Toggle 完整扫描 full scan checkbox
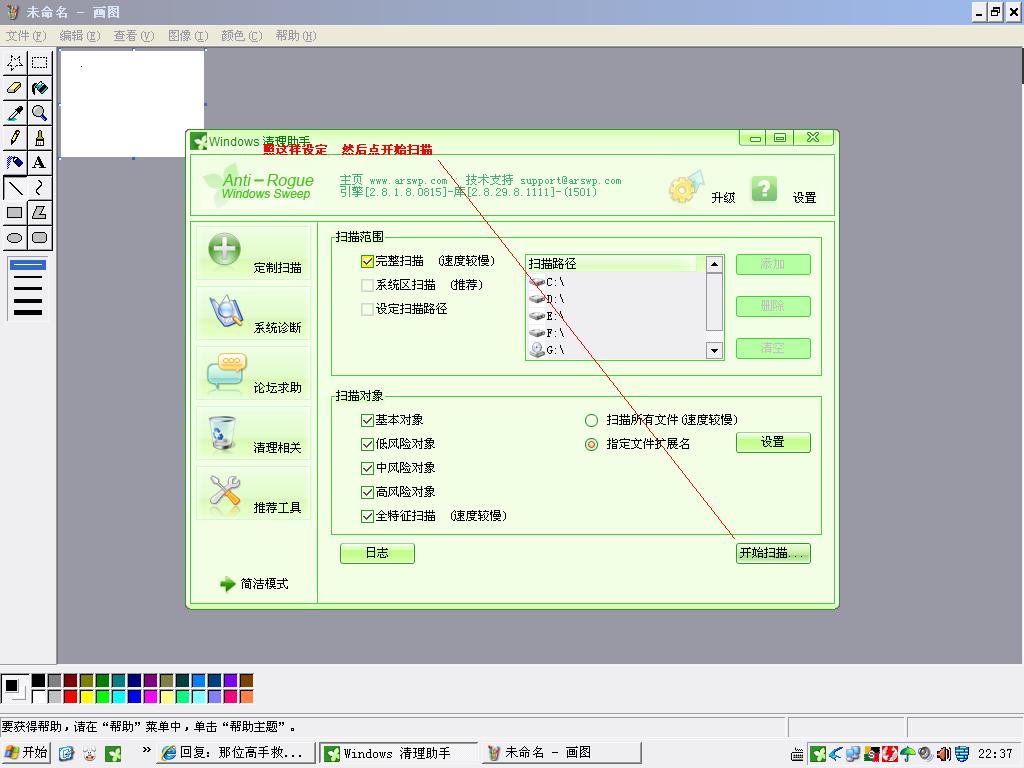Screen dimensions: 1024x768 tap(367, 261)
